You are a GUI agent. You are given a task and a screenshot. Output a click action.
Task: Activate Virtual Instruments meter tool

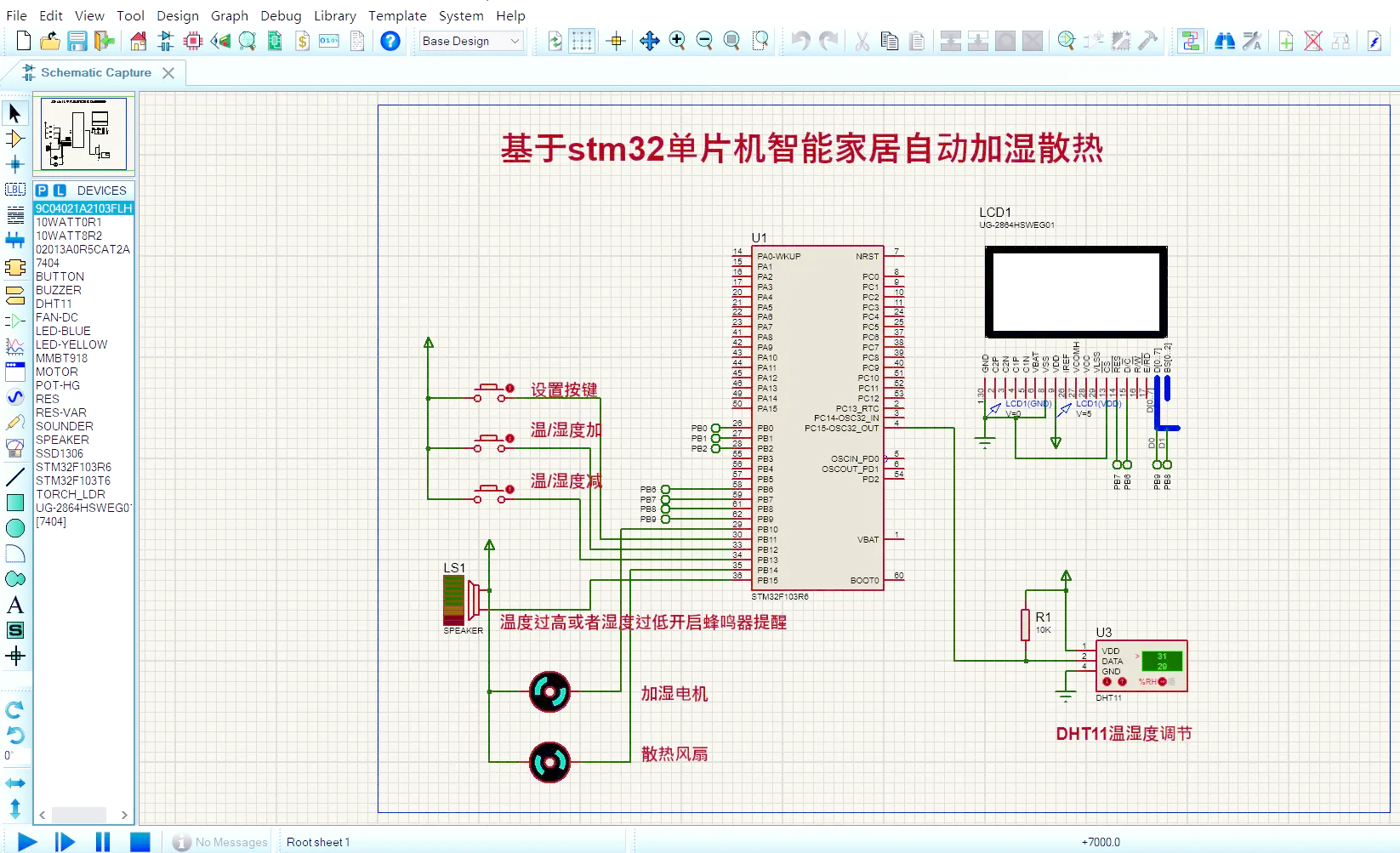tap(15, 448)
